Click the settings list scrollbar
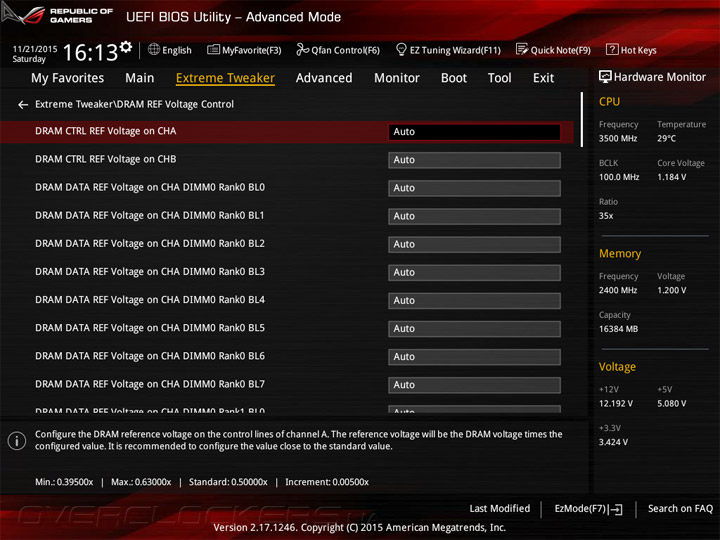The width and height of the screenshot is (720, 540). pos(582,119)
